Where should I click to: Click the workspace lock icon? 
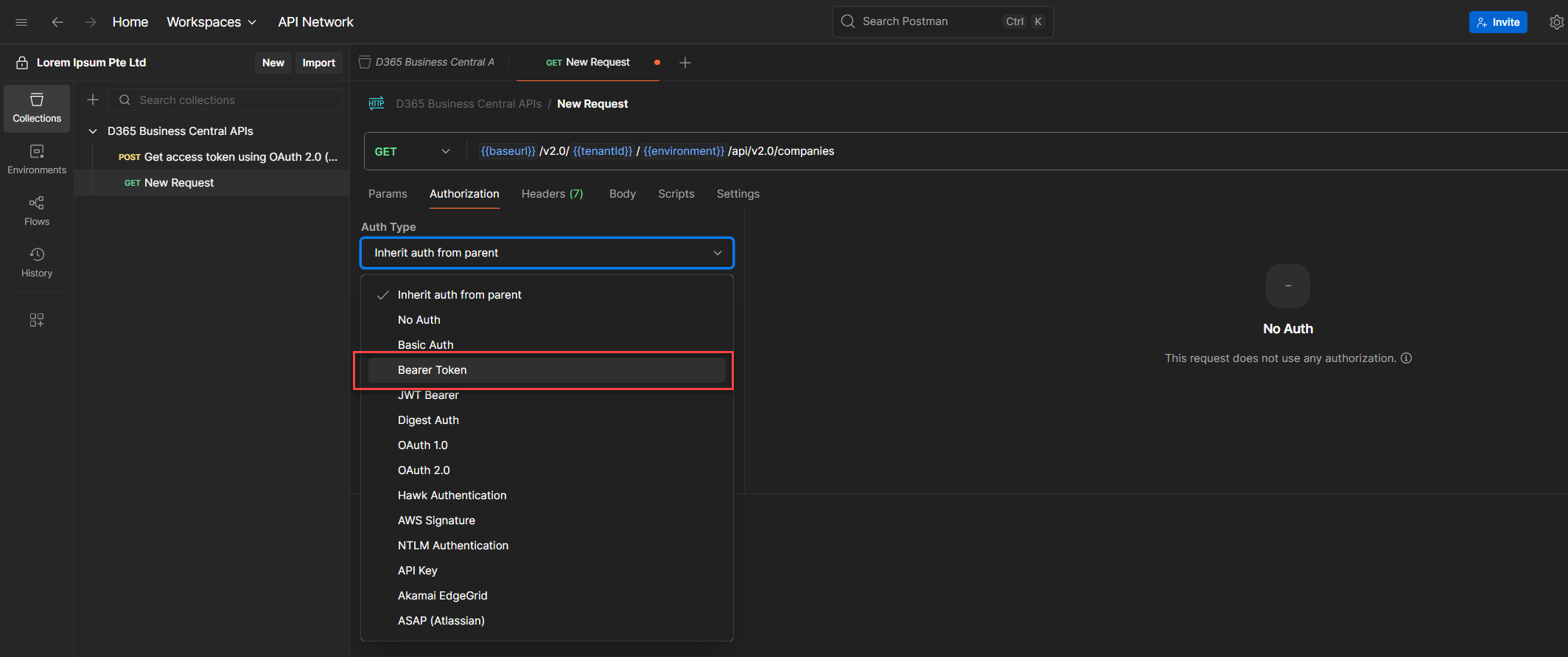22,63
